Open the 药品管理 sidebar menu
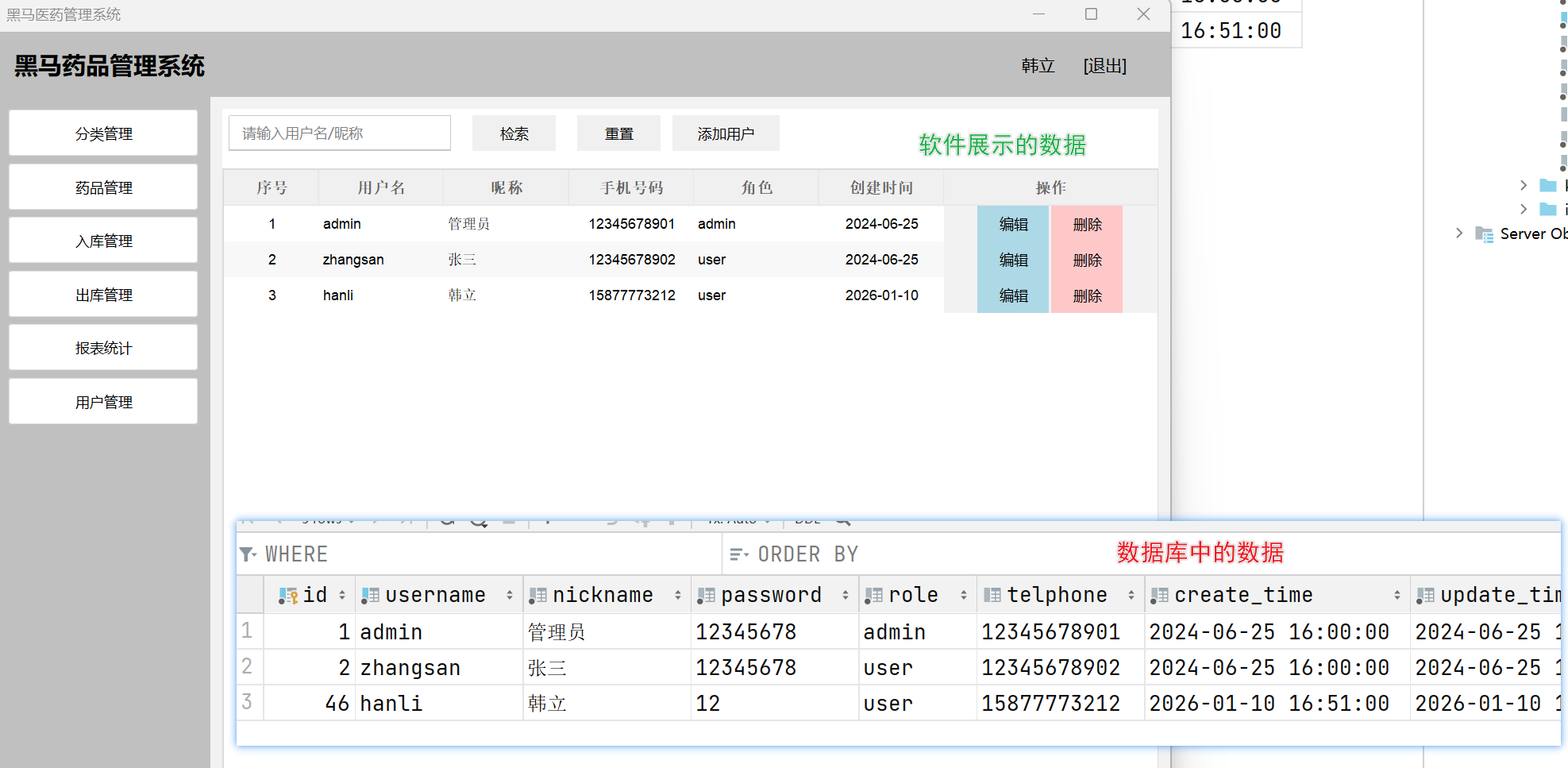The image size is (1568, 768). 103,187
